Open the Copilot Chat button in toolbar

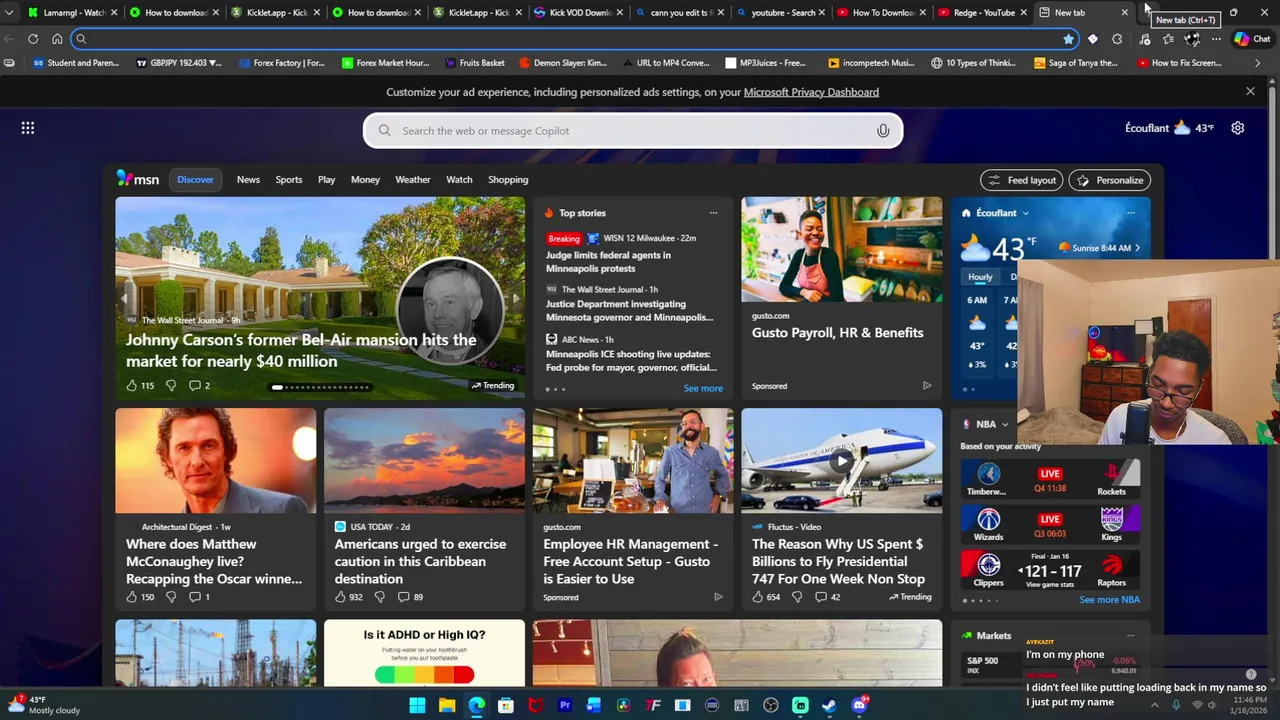coord(1252,39)
